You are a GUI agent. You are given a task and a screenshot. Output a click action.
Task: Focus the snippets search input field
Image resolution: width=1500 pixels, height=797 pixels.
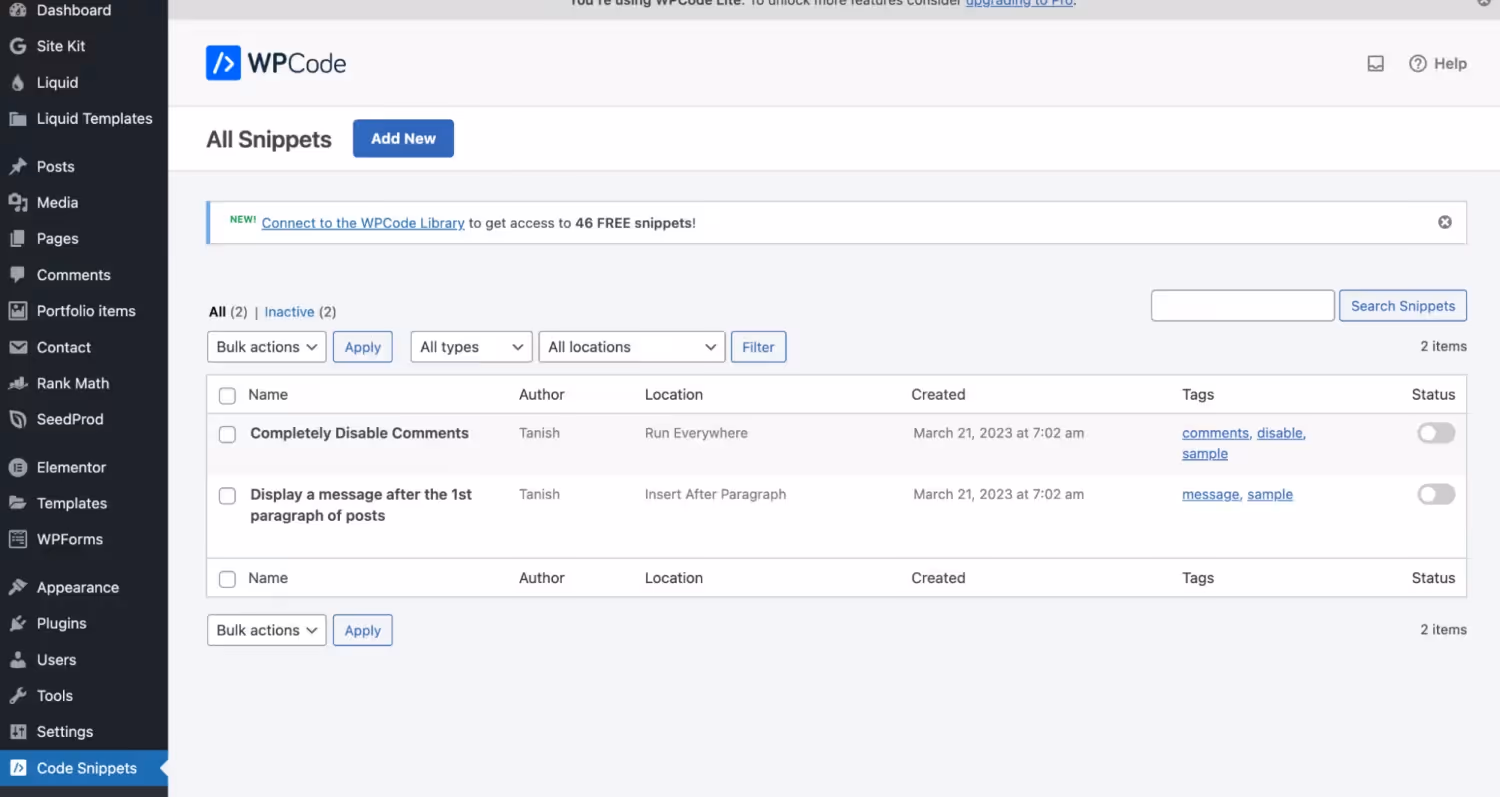coord(1243,306)
